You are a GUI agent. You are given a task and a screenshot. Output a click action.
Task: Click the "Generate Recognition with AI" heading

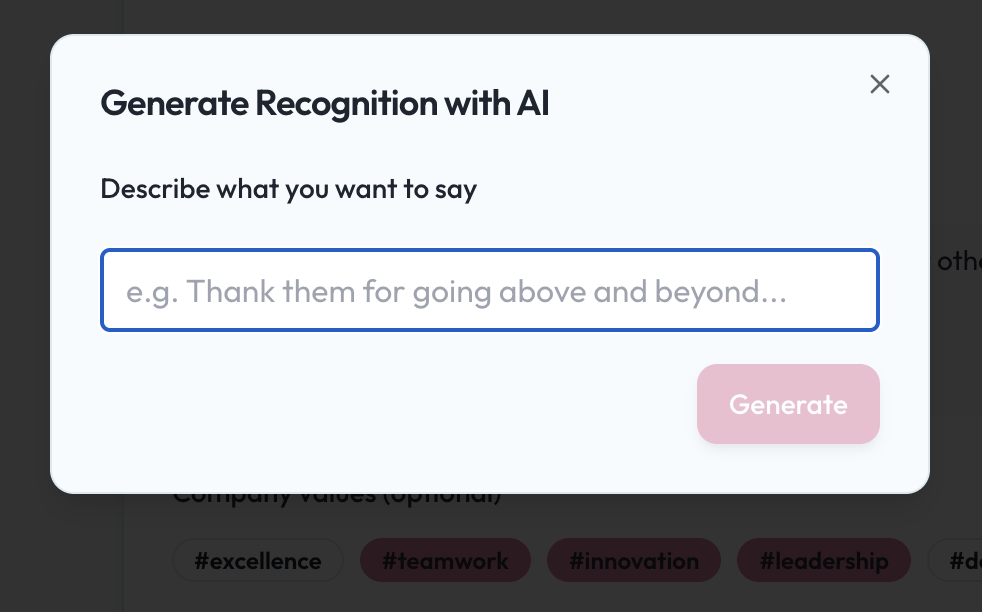tap(325, 103)
